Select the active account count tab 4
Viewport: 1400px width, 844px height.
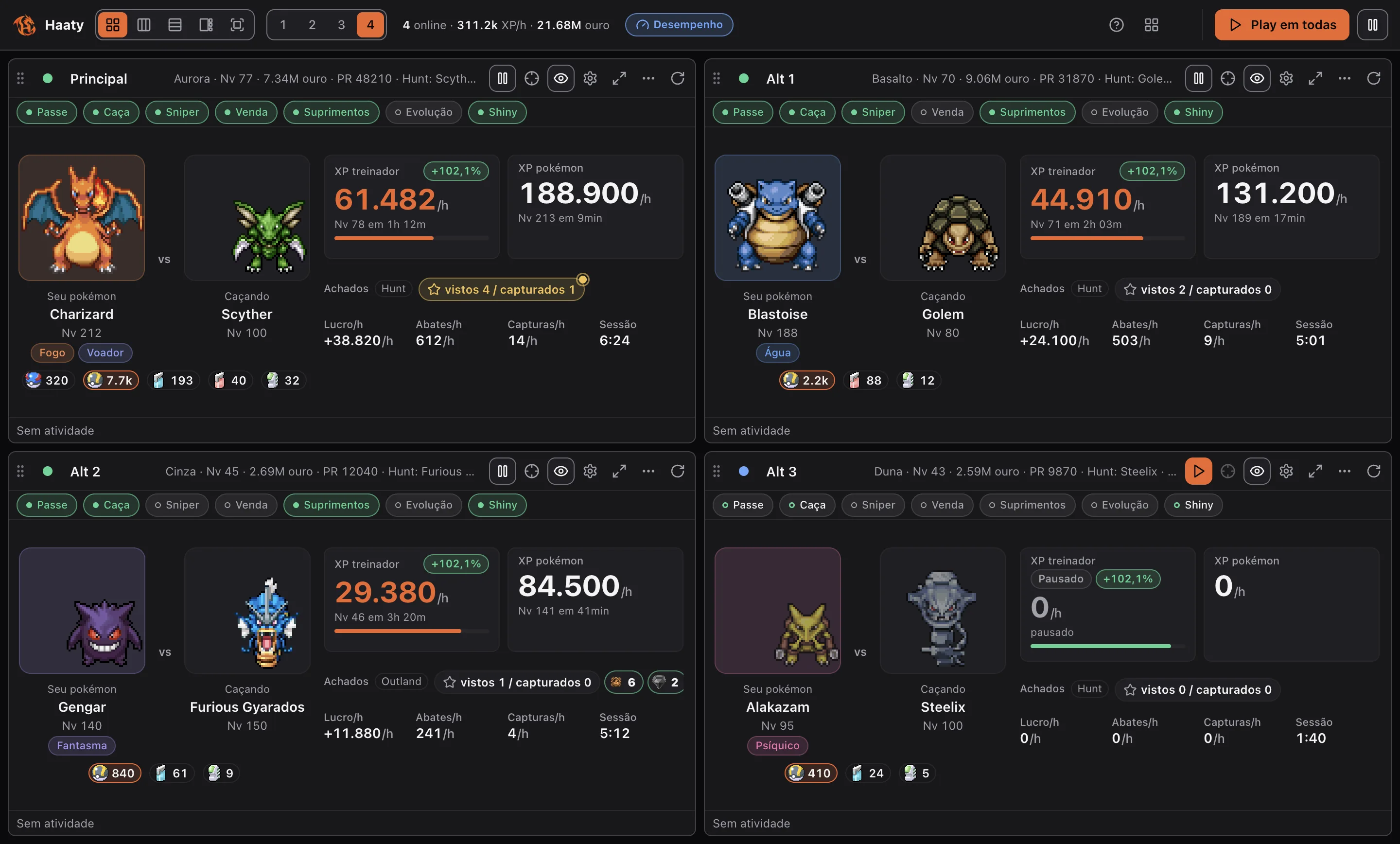point(370,25)
